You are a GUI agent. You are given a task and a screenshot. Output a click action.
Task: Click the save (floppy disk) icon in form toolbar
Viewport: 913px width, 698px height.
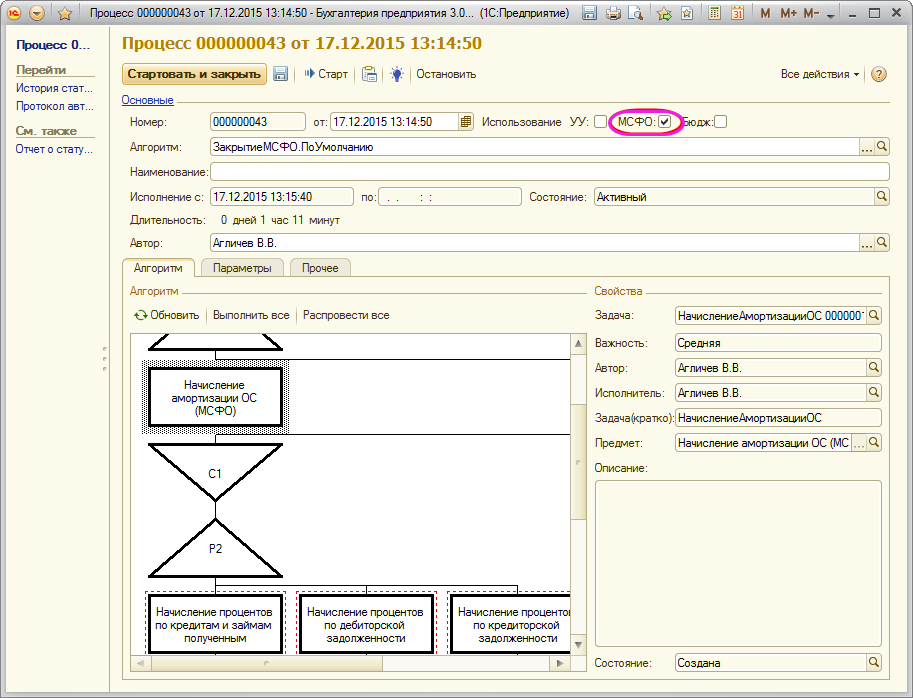pyautogui.click(x=281, y=74)
